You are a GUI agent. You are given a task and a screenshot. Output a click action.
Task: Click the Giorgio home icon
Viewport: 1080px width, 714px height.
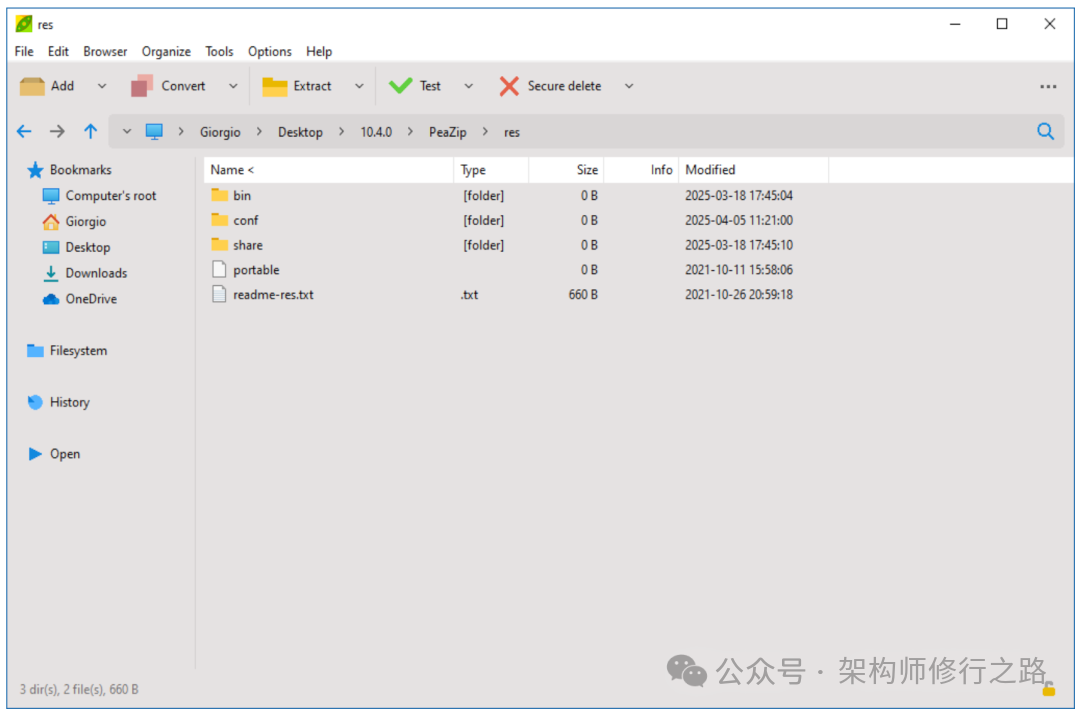(x=51, y=222)
